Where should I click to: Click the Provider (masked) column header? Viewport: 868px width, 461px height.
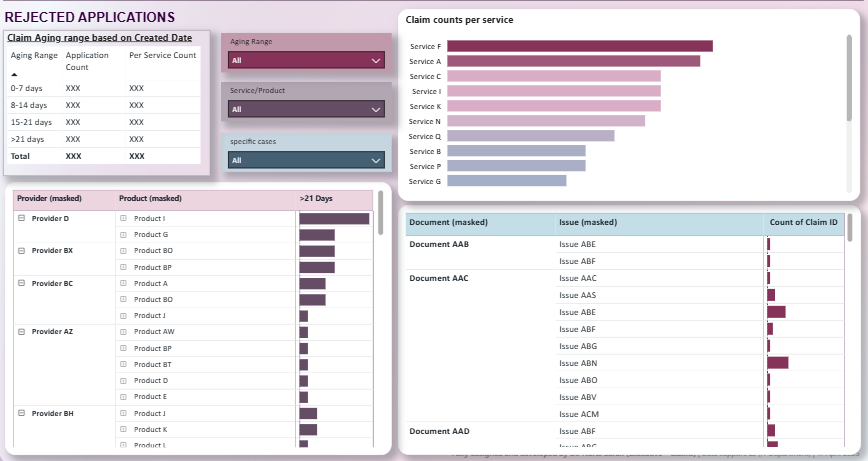[49, 198]
